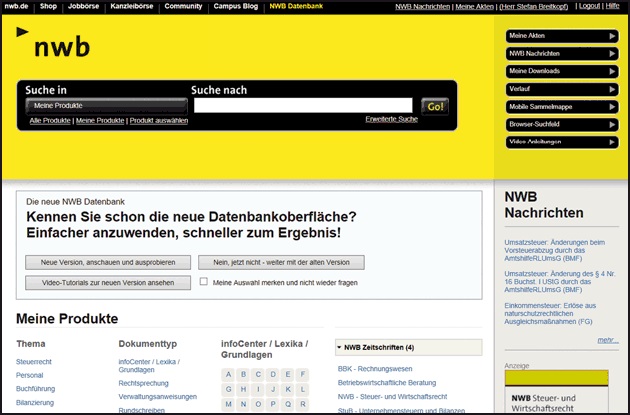Click arrow icon beside Mobile Sammelmappe
Viewport: 630px width, 415px height.
tap(612, 106)
